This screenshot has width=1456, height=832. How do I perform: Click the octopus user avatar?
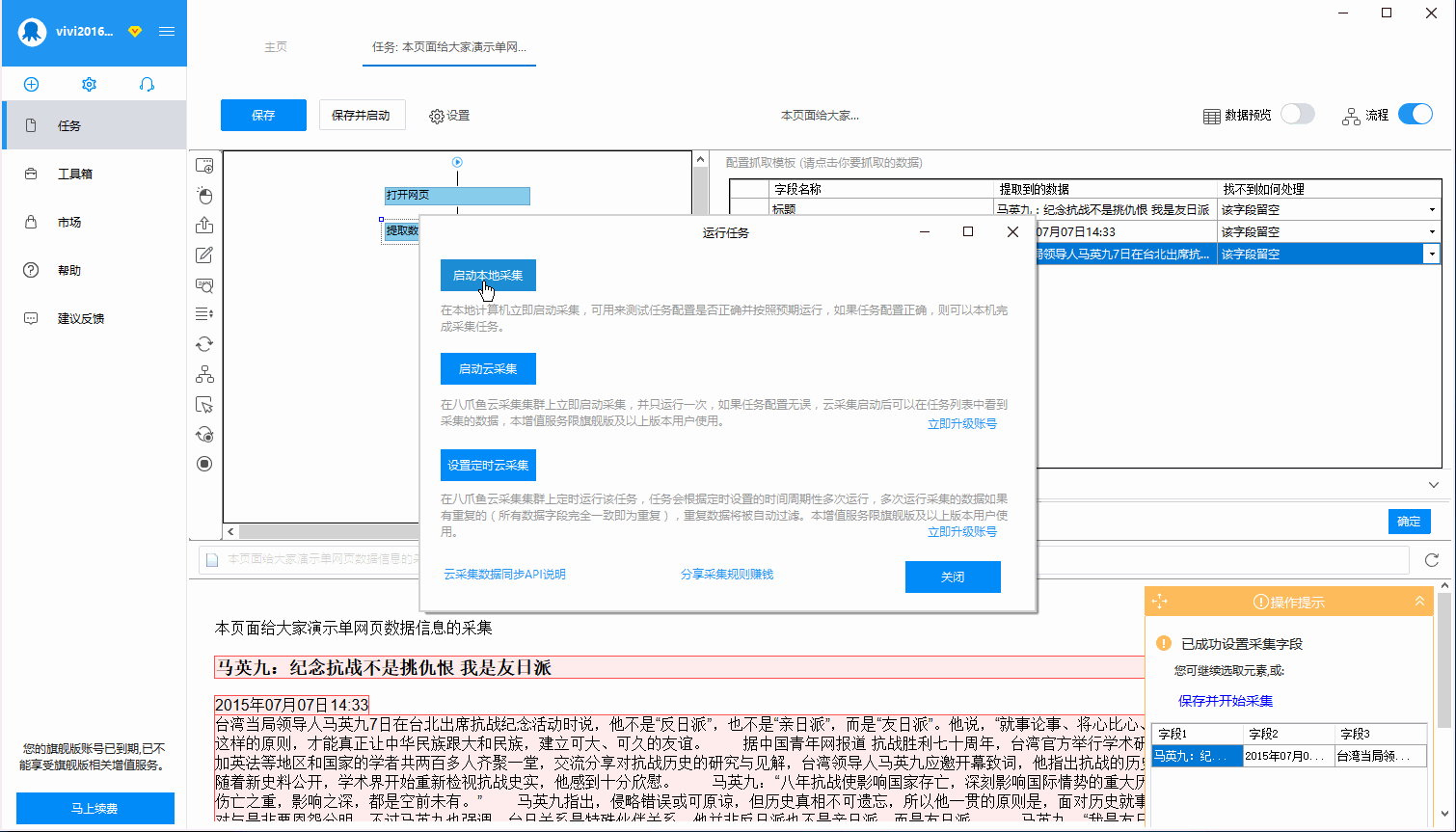(33, 32)
